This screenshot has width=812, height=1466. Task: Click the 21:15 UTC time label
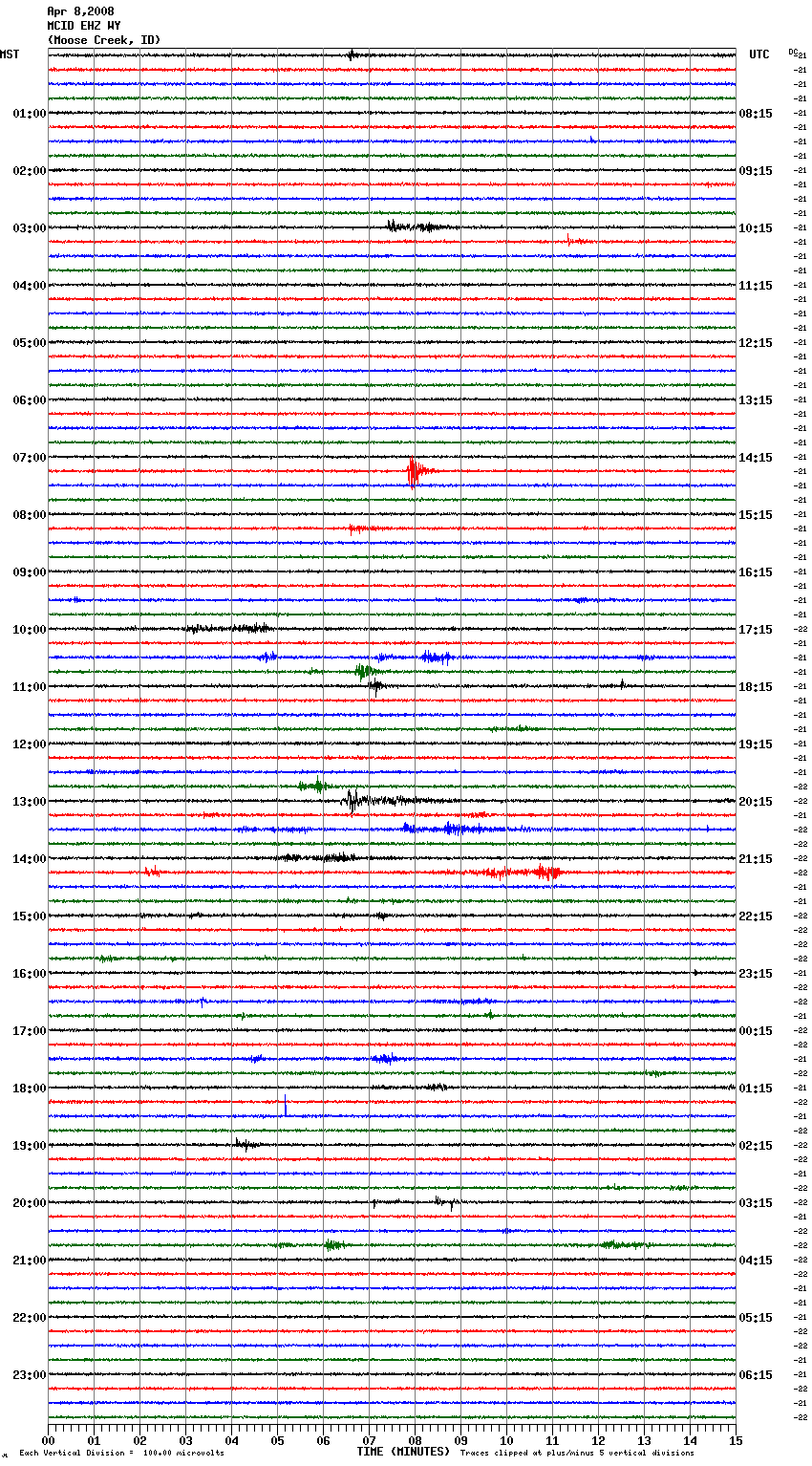[756, 859]
